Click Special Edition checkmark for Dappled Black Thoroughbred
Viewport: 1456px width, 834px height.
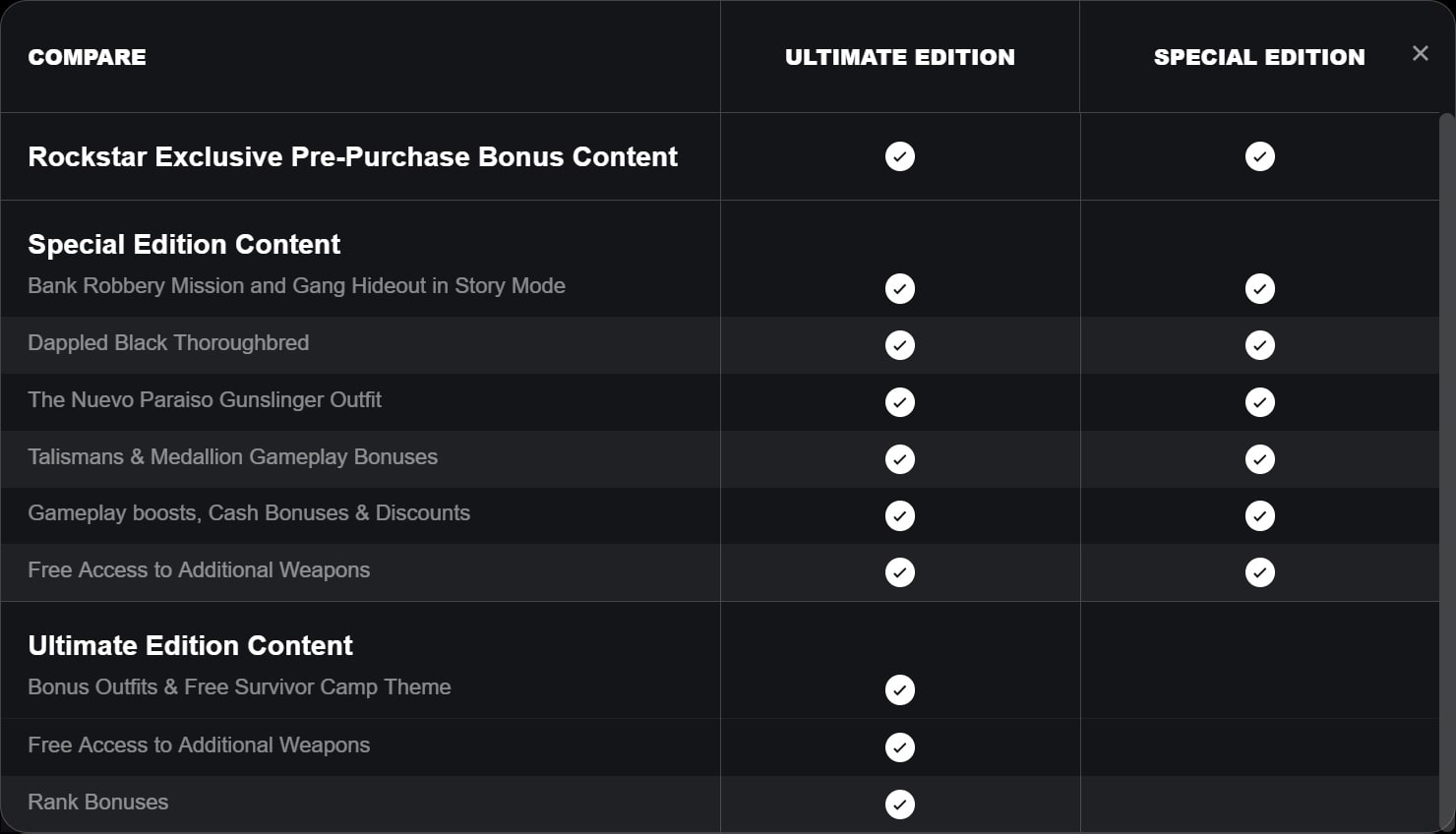coord(1260,345)
